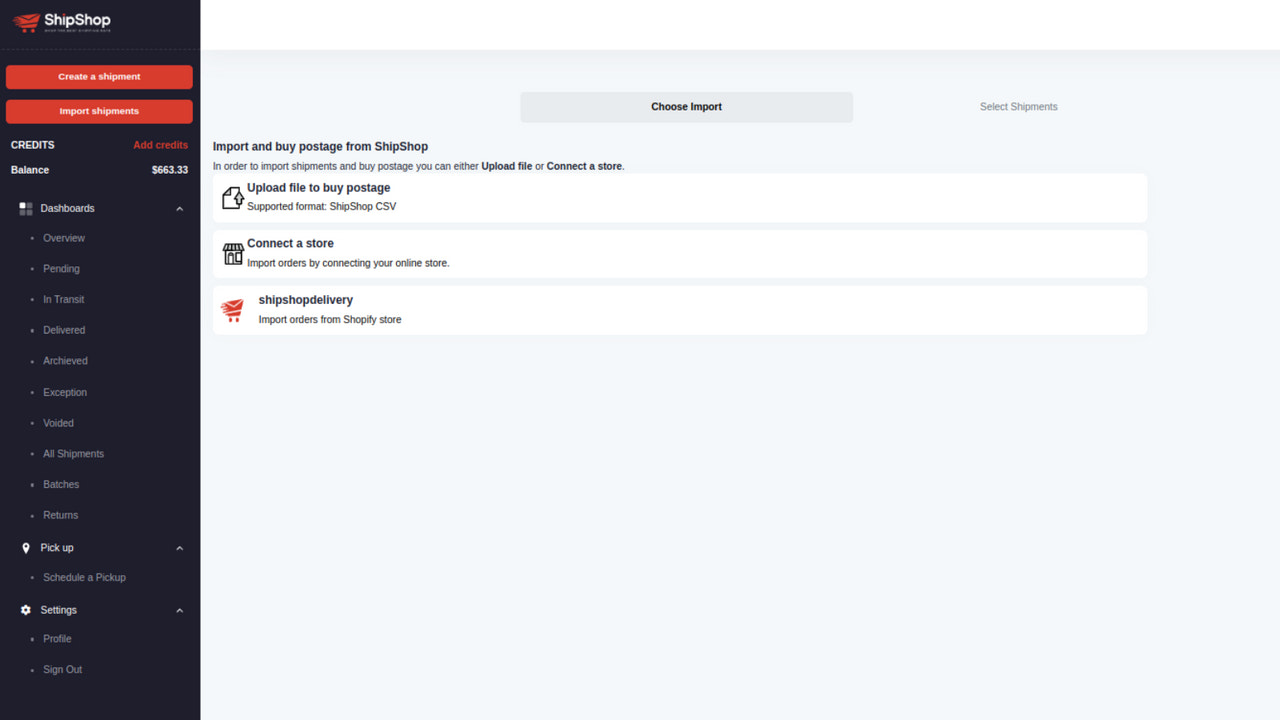The height and width of the screenshot is (720, 1280).
Task: Switch to the Select Shipments step
Action: tap(1018, 106)
